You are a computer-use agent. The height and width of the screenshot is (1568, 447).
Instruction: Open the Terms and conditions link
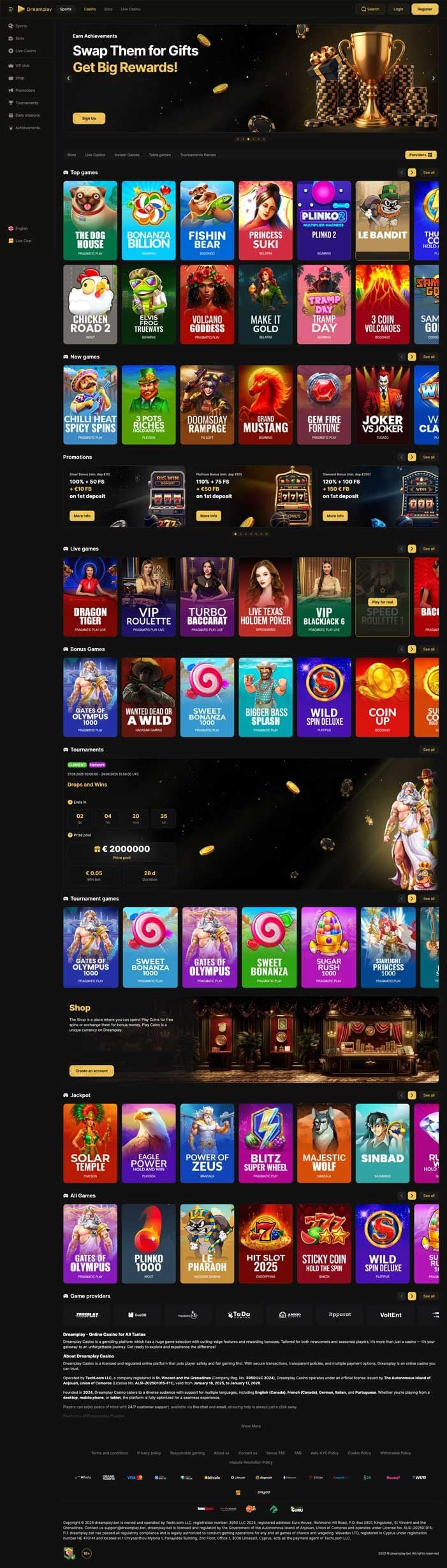(109, 1453)
